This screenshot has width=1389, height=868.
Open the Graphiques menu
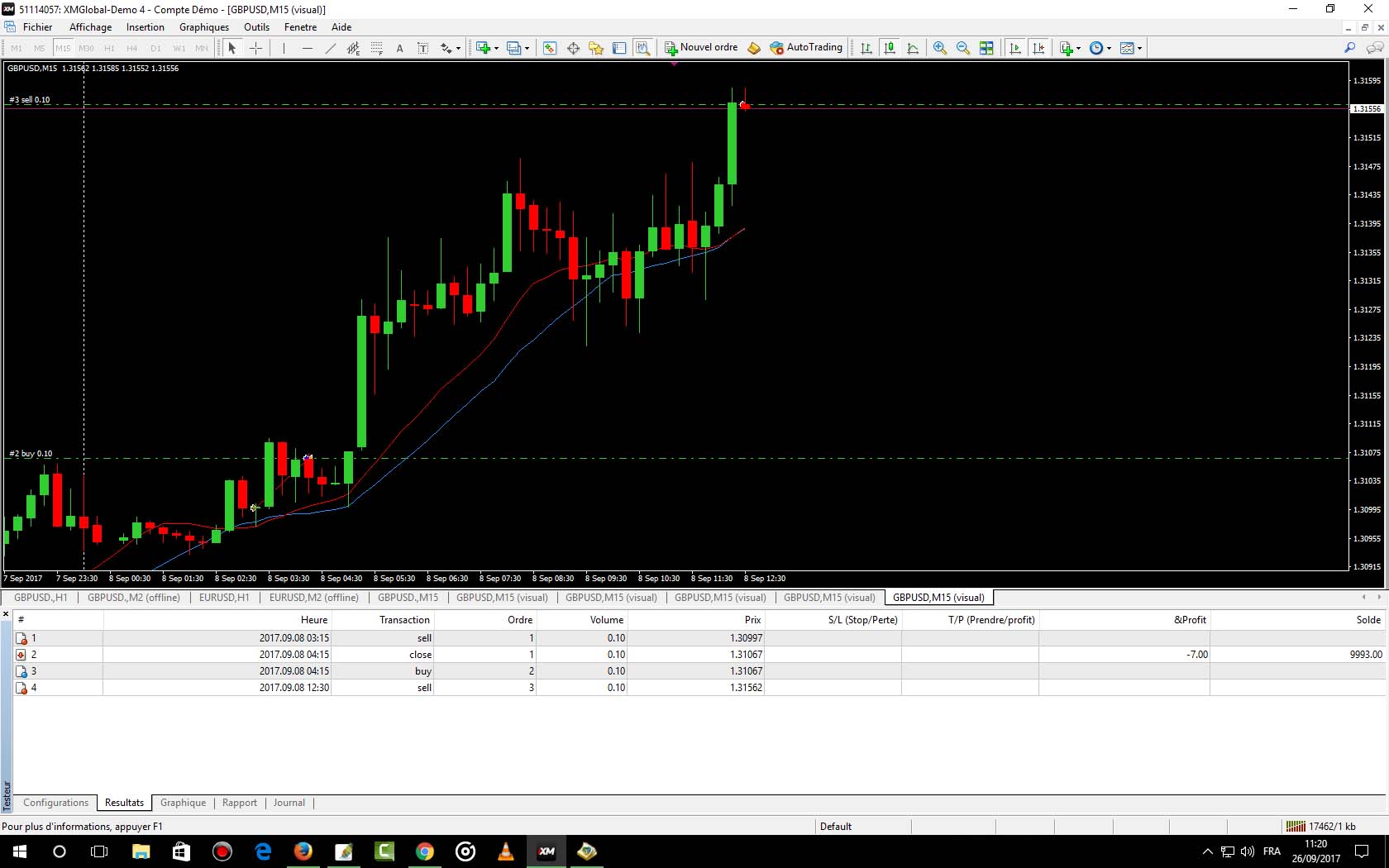[x=203, y=27]
